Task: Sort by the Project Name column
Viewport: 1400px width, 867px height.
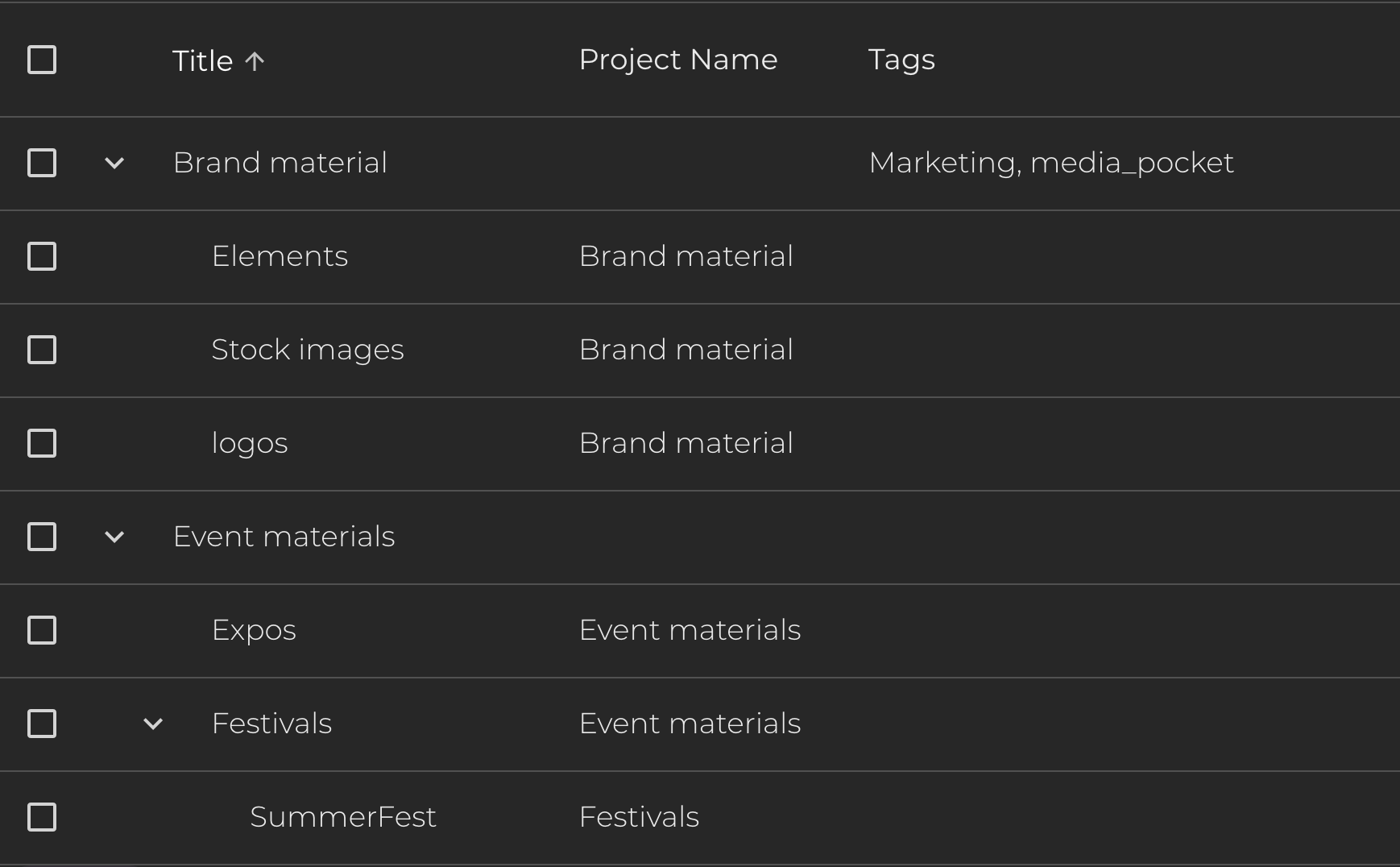Action: pyautogui.click(x=677, y=60)
